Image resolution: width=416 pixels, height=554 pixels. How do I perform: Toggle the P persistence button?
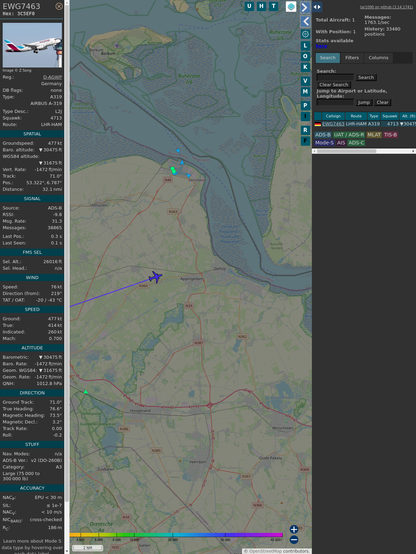point(305,106)
